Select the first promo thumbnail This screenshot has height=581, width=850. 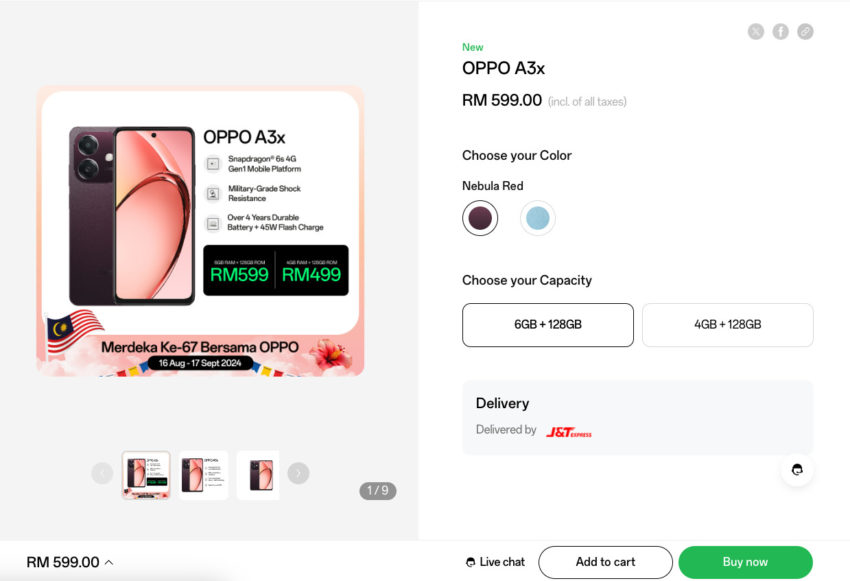(x=146, y=475)
